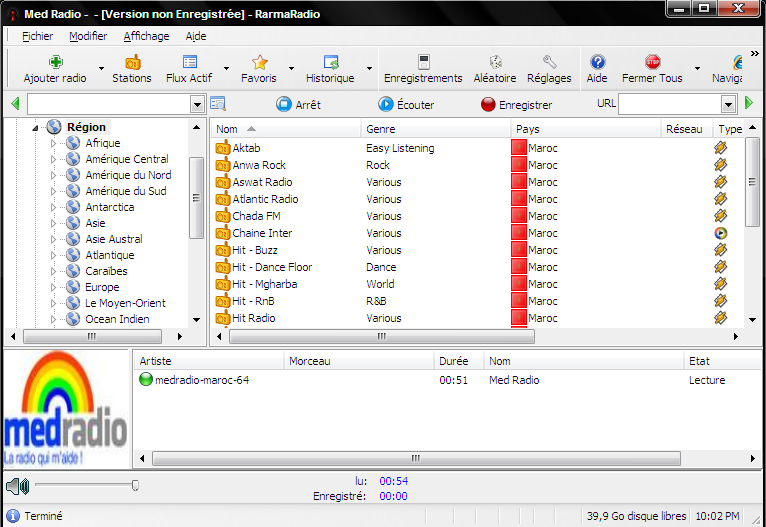Image resolution: width=766 pixels, height=527 pixels.
Task: Select the Amérique du Nord tree item
Action: [128, 175]
